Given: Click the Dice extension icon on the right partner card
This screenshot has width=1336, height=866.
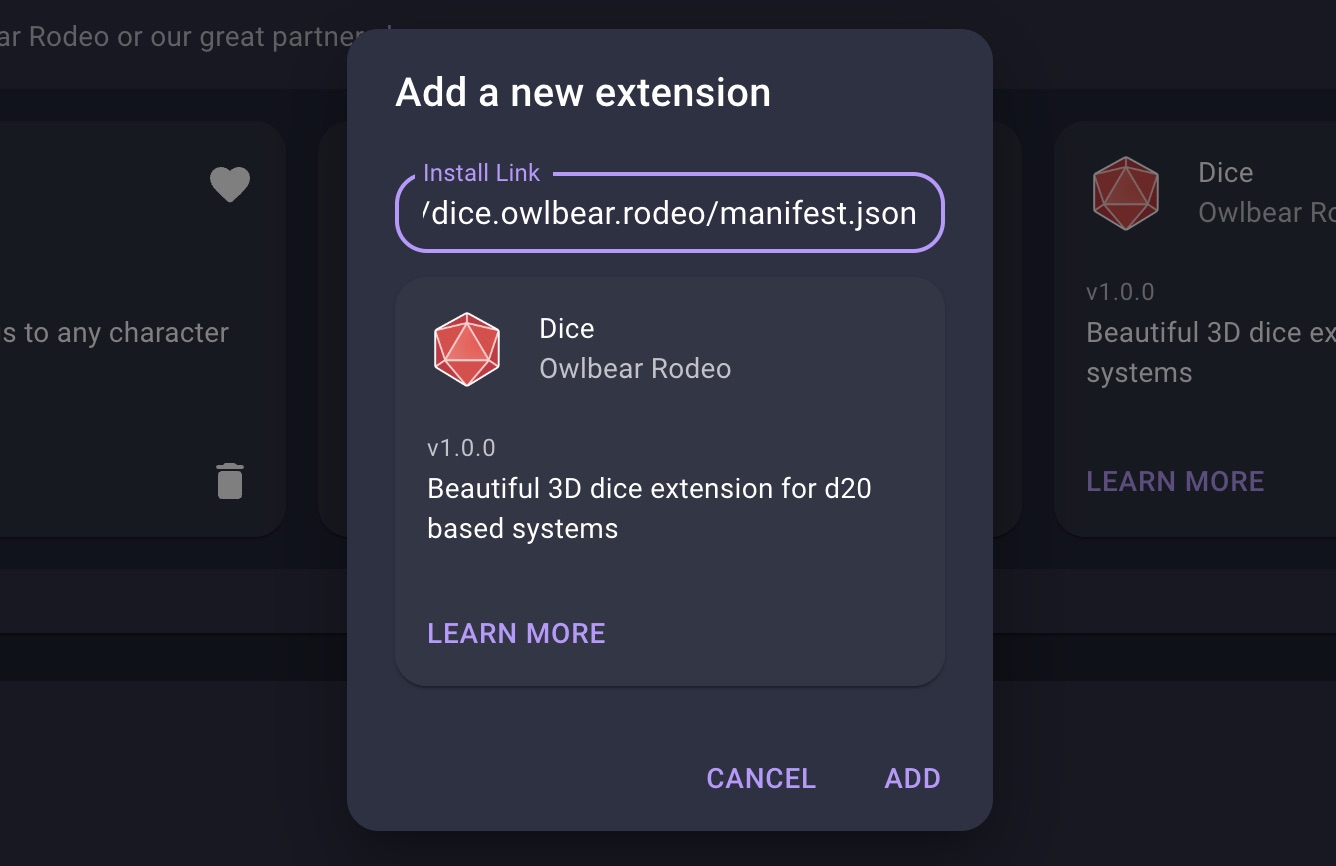Looking at the screenshot, I should [x=1126, y=193].
